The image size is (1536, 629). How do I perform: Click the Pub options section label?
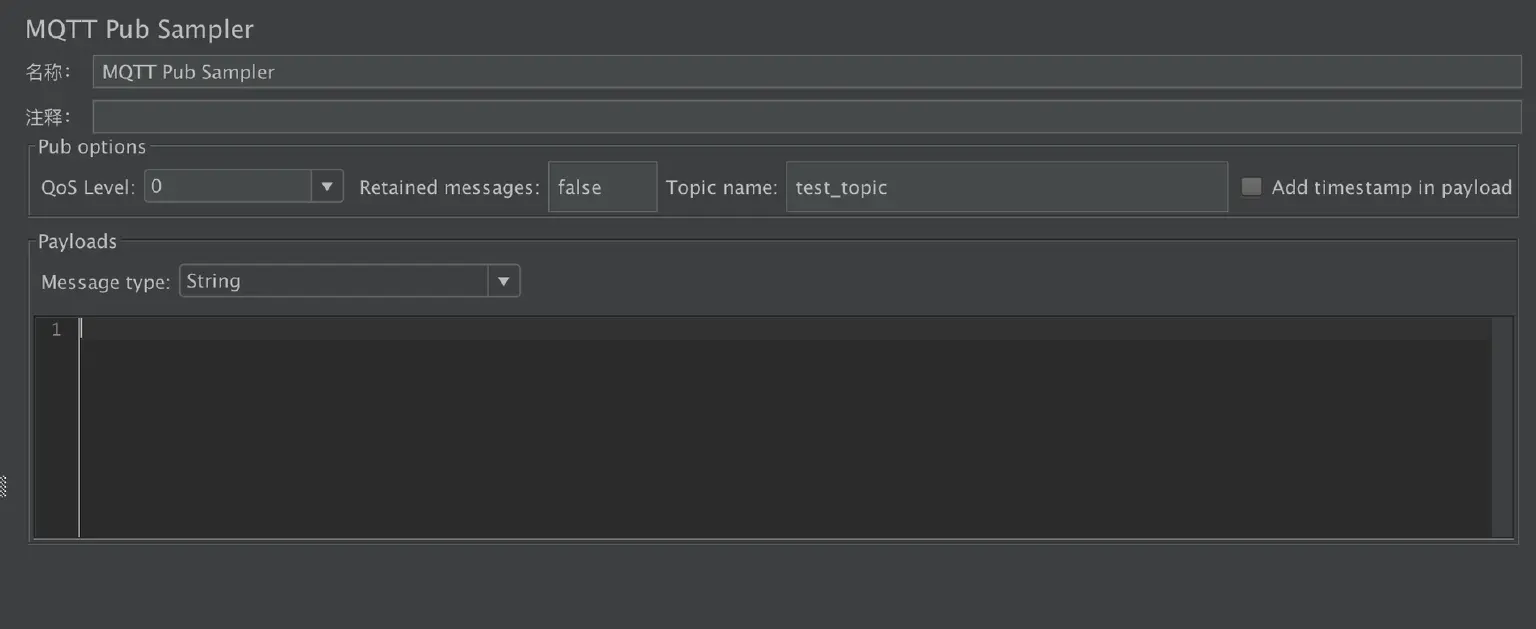(91, 146)
